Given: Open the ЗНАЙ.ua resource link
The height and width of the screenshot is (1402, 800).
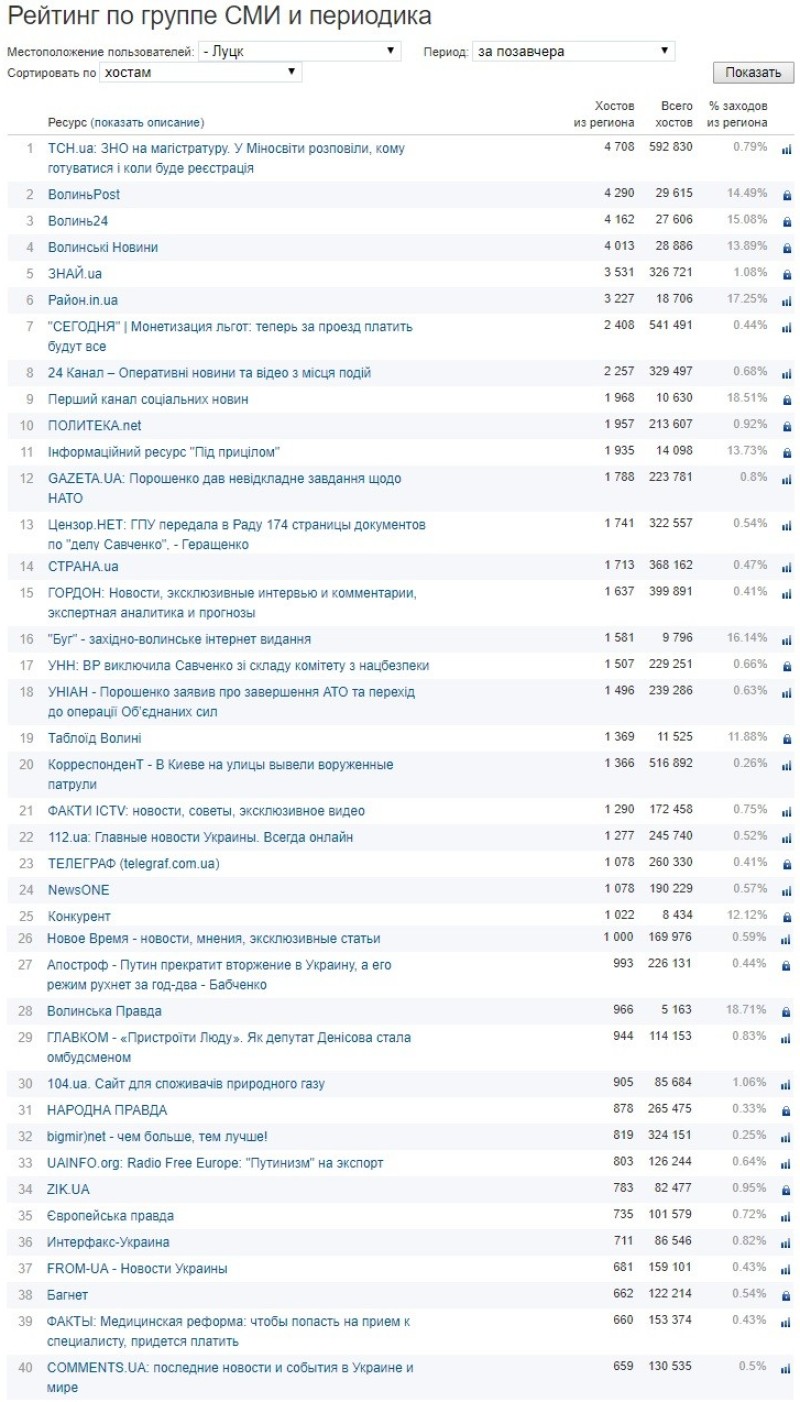Looking at the screenshot, I should point(75,273).
